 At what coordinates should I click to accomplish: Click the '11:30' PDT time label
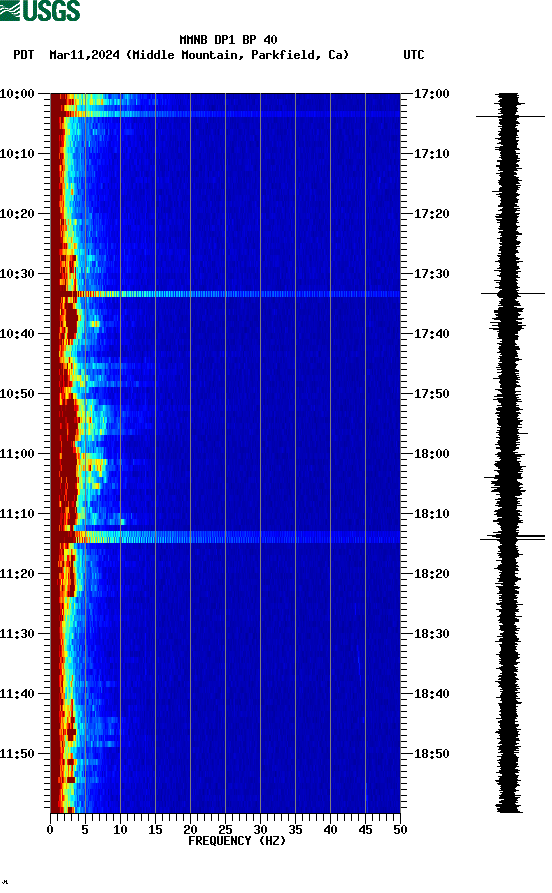(x=17, y=634)
